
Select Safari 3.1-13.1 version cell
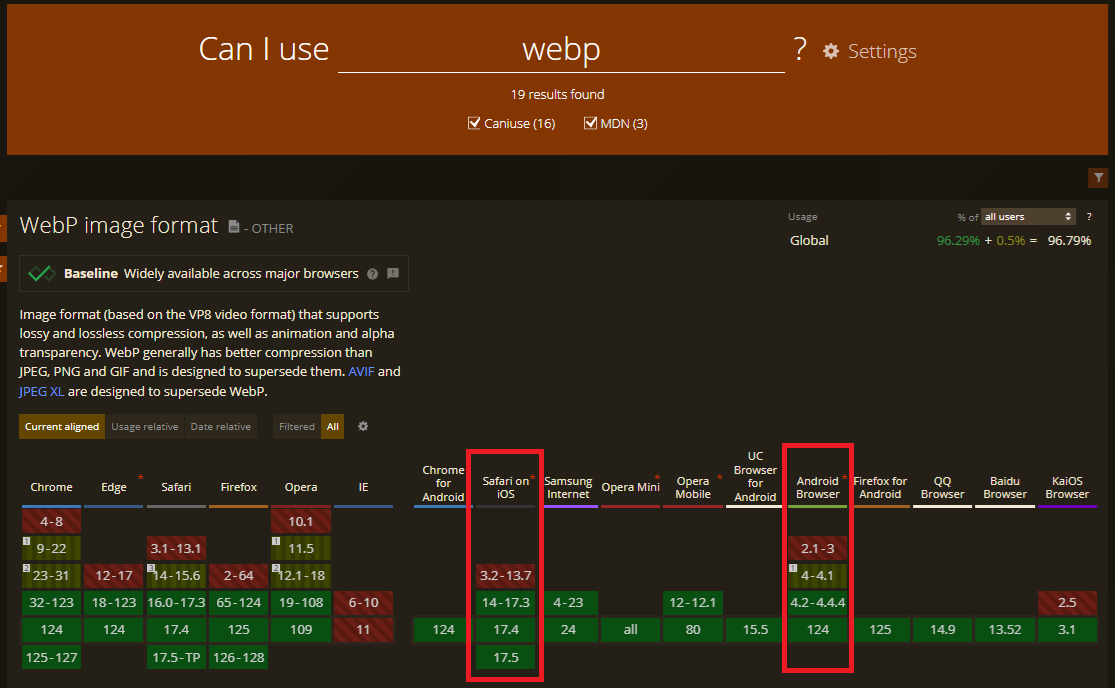pos(176,548)
